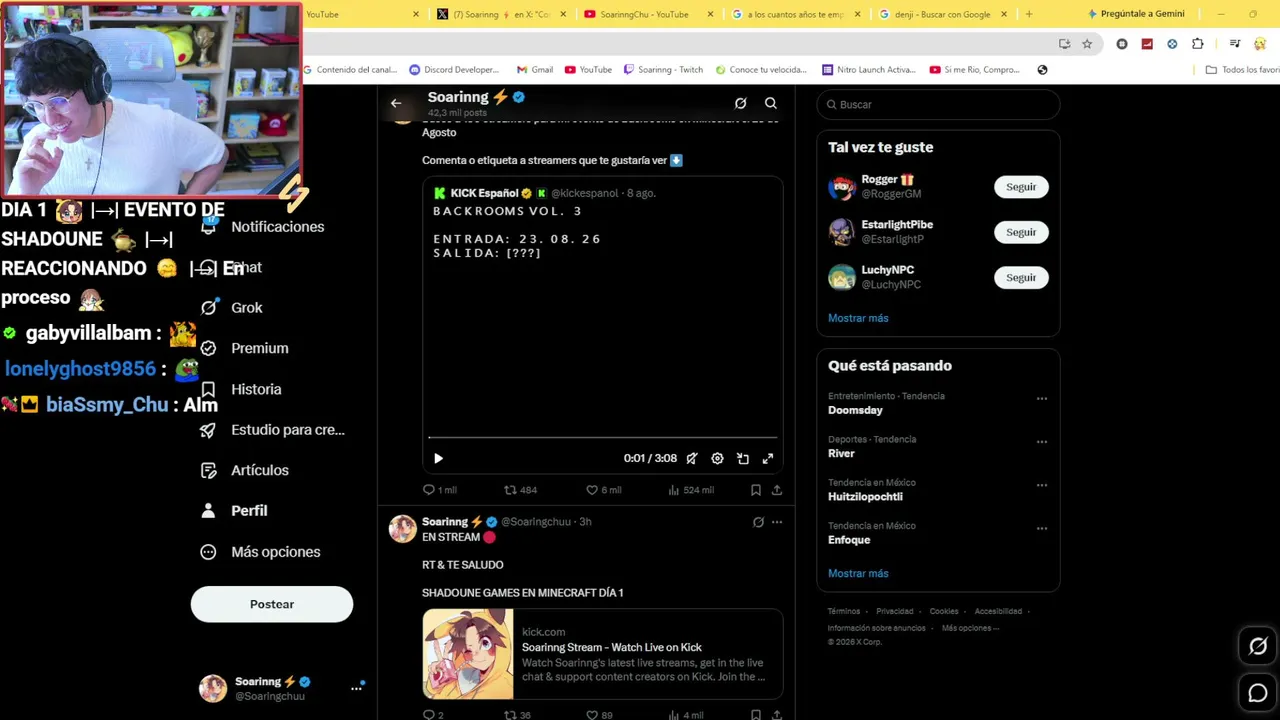Open video settings gear in the player
This screenshot has height=720, width=1280.
(717, 458)
